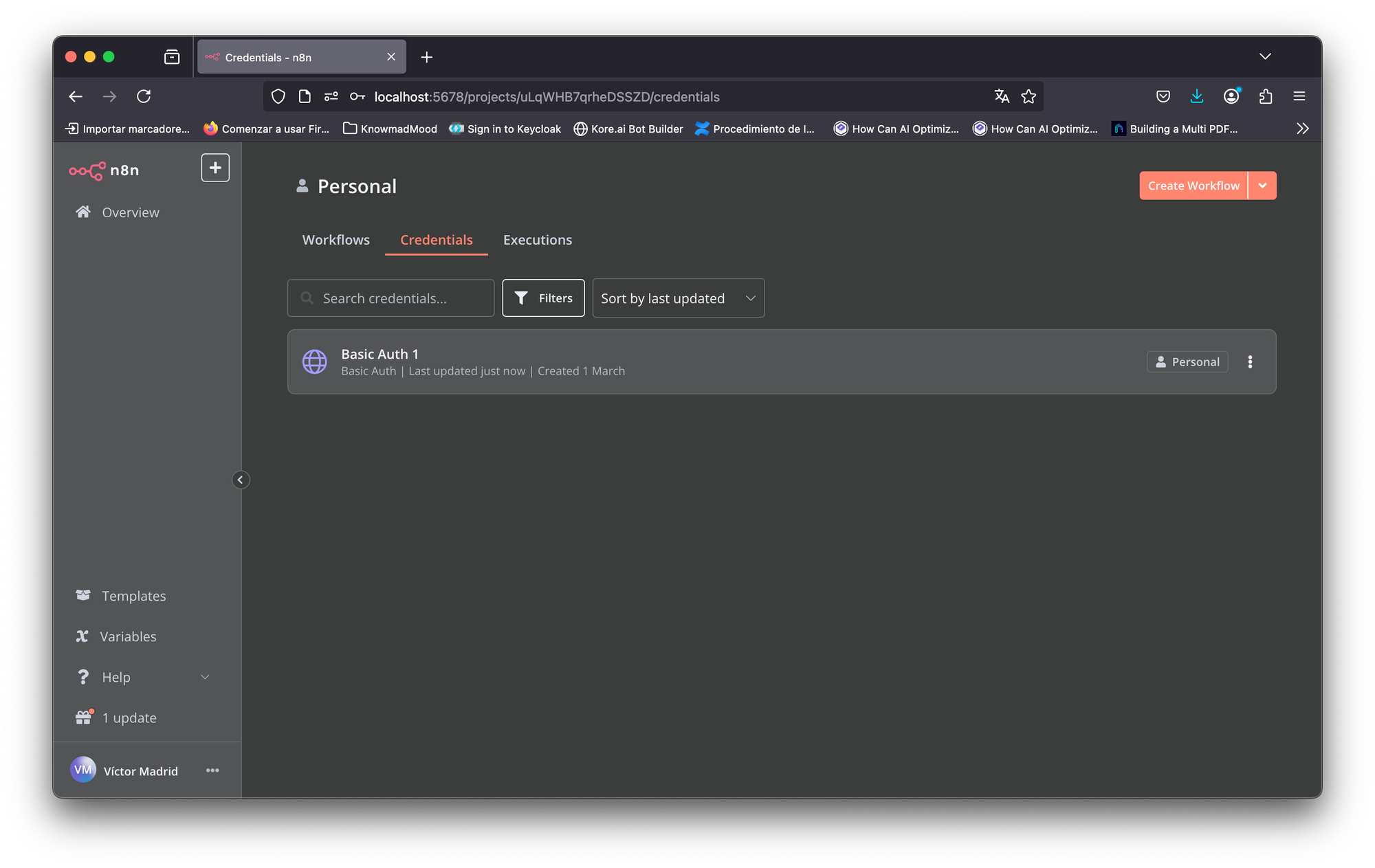
Task: Click the n8n logo icon
Action: pyautogui.click(x=87, y=170)
